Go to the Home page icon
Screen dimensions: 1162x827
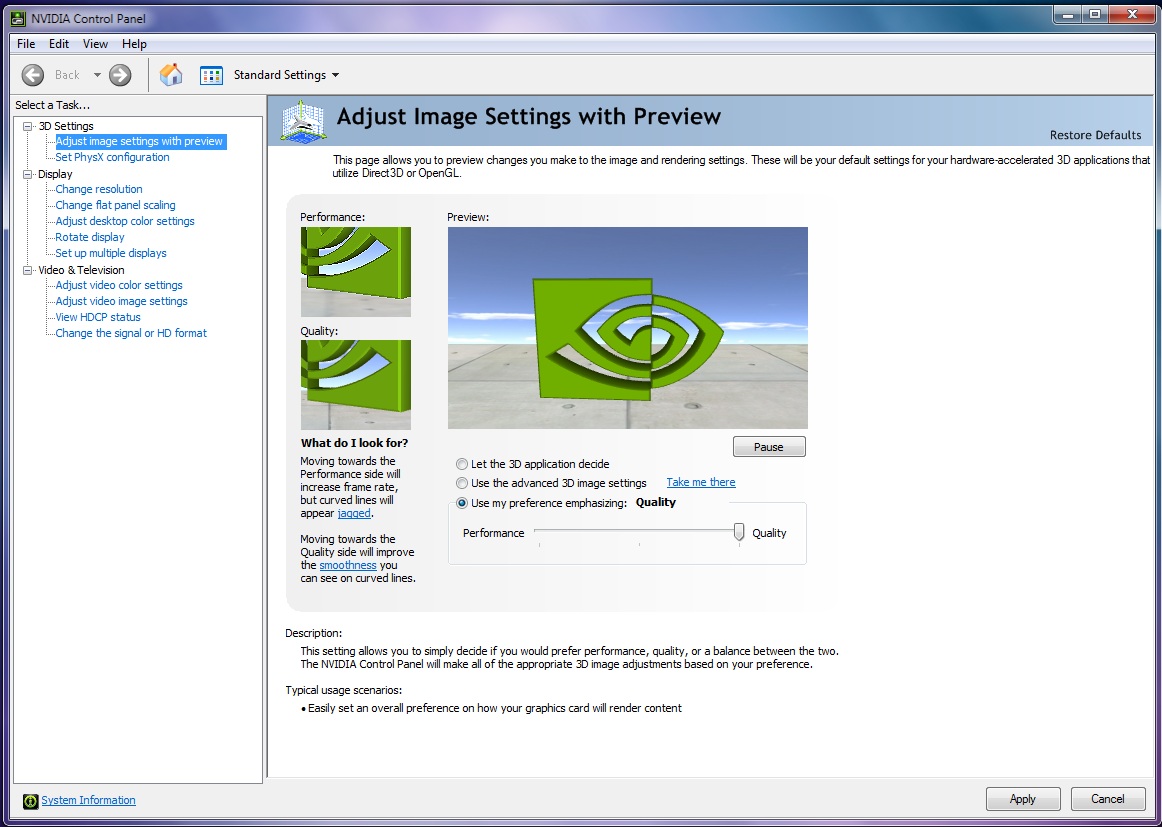tap(171, 74)
